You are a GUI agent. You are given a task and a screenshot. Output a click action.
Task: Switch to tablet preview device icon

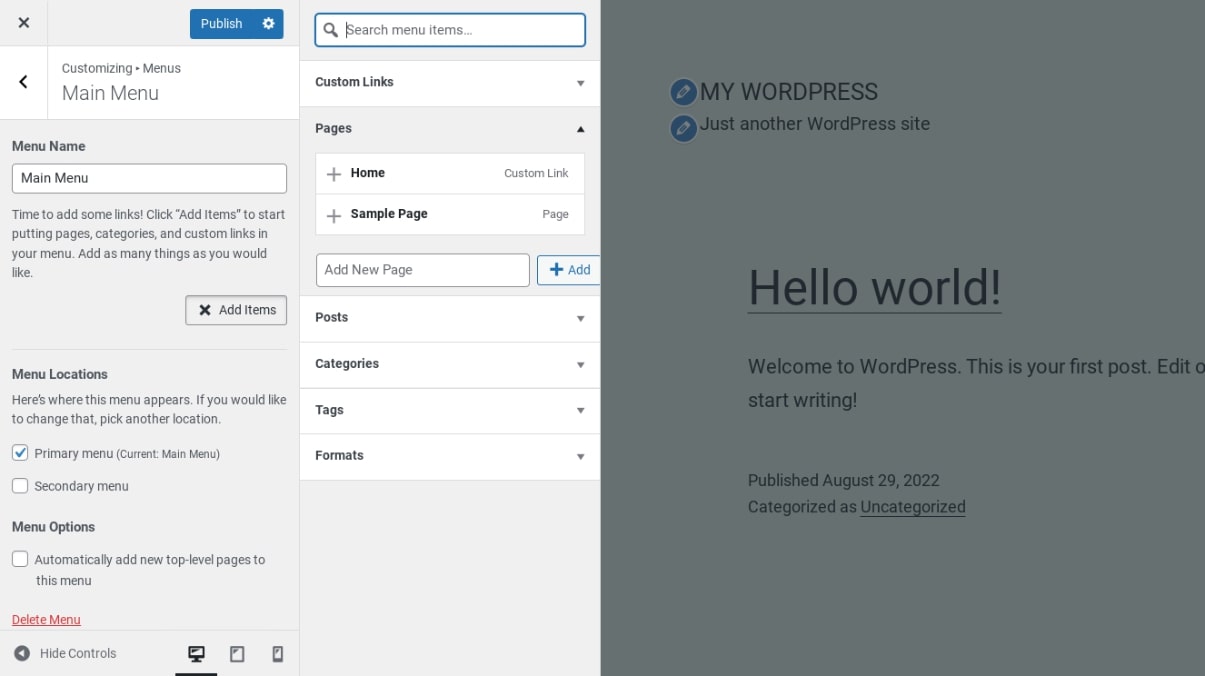click(237, 654)
